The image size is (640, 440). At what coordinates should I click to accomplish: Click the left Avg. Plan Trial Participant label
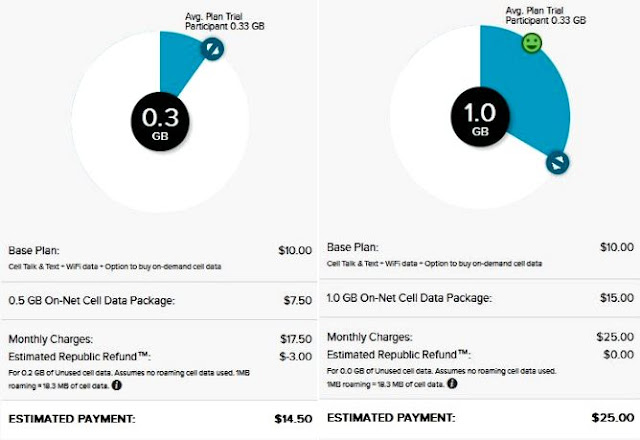pos(224,21)
